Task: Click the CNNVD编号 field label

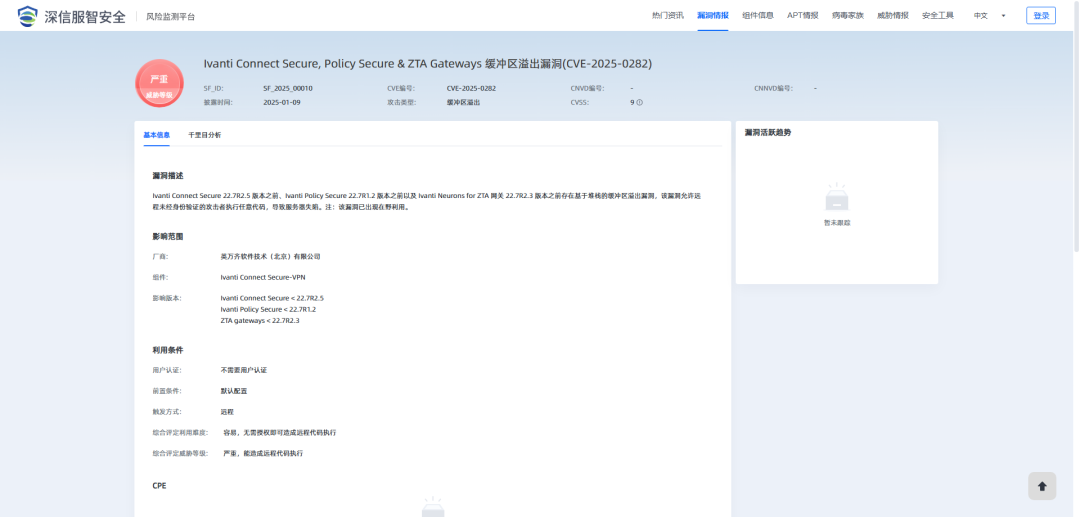Action: coord(773,88)
